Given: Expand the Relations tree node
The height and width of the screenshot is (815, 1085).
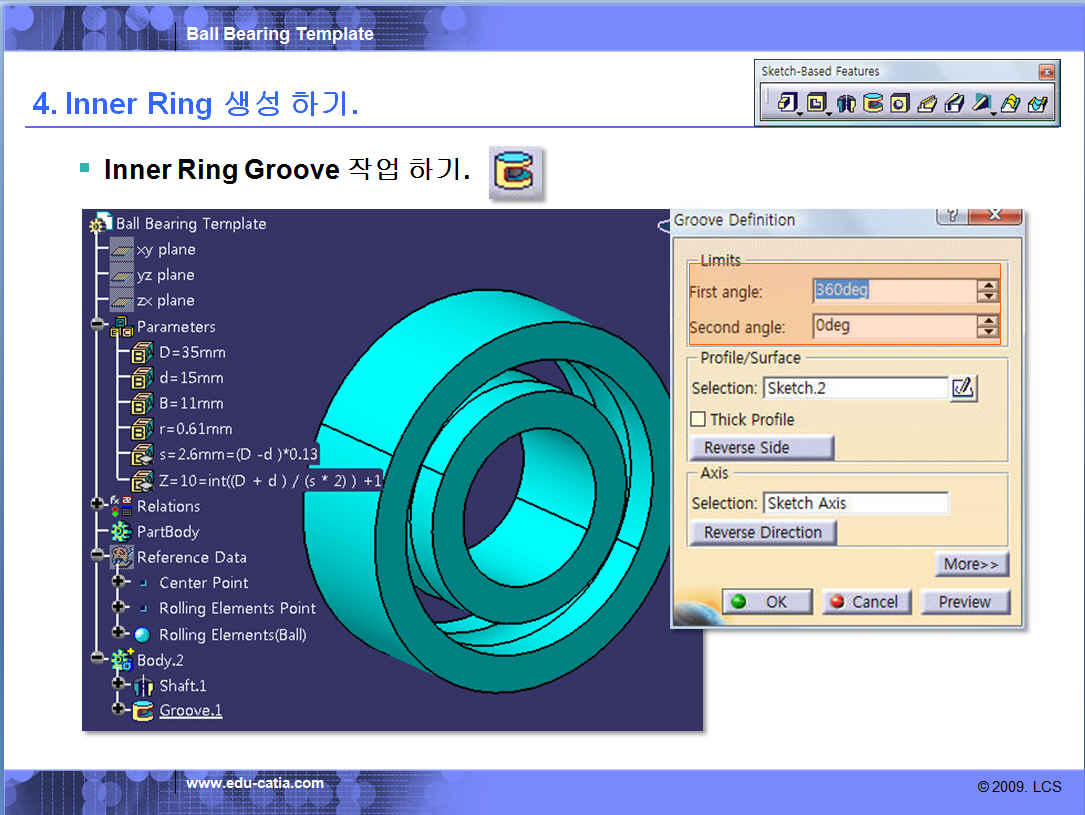Looking at the screenshot, I should [98, 506].
